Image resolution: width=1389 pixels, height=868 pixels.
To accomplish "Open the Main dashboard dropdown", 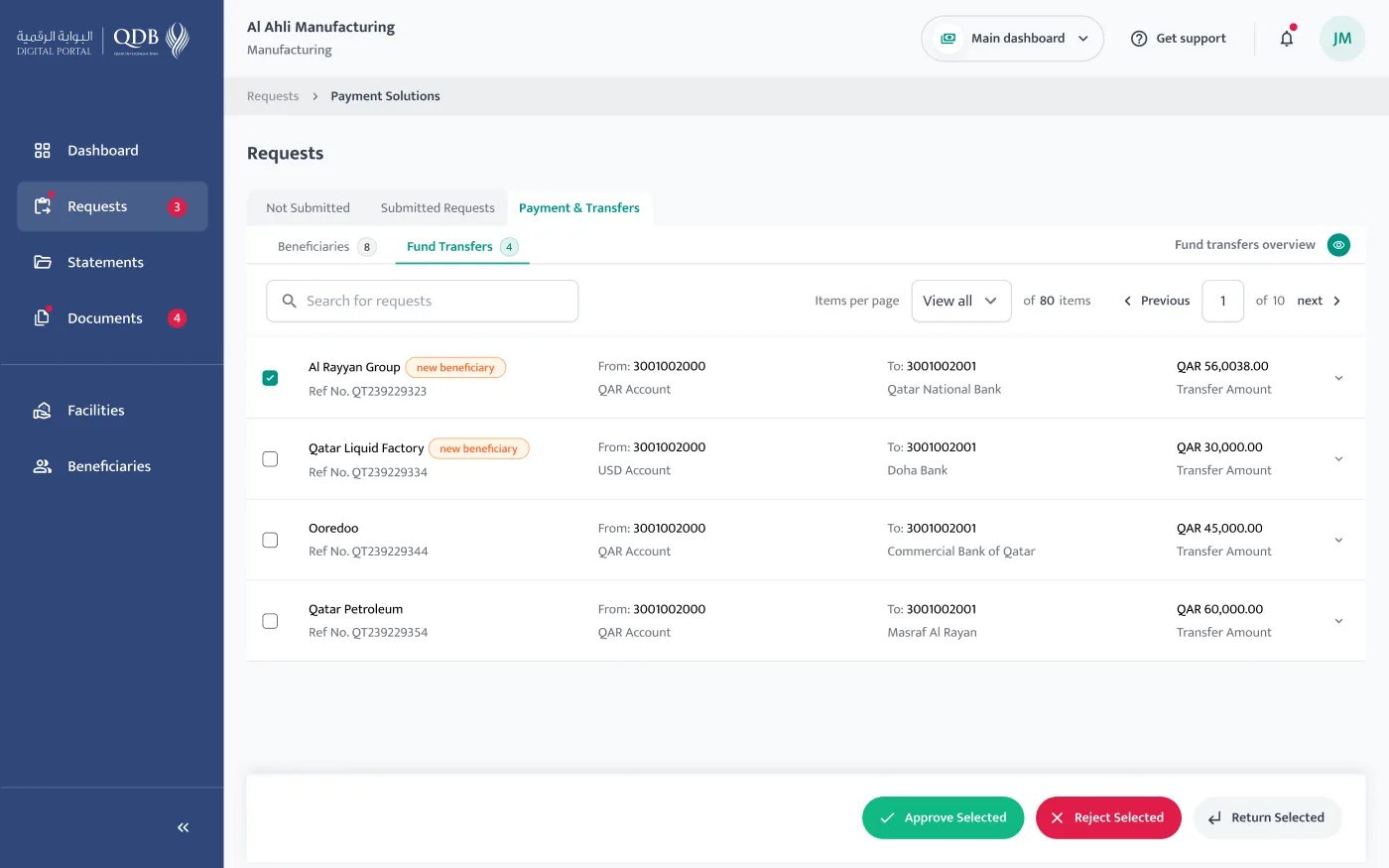I will pos(1012,39).
